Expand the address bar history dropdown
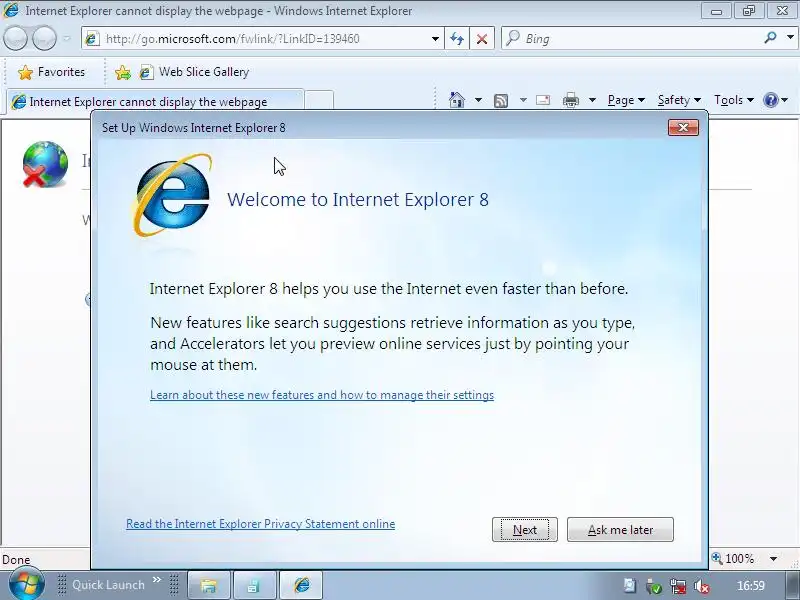This screenshot has width=800, height=600. pos(435,39)
